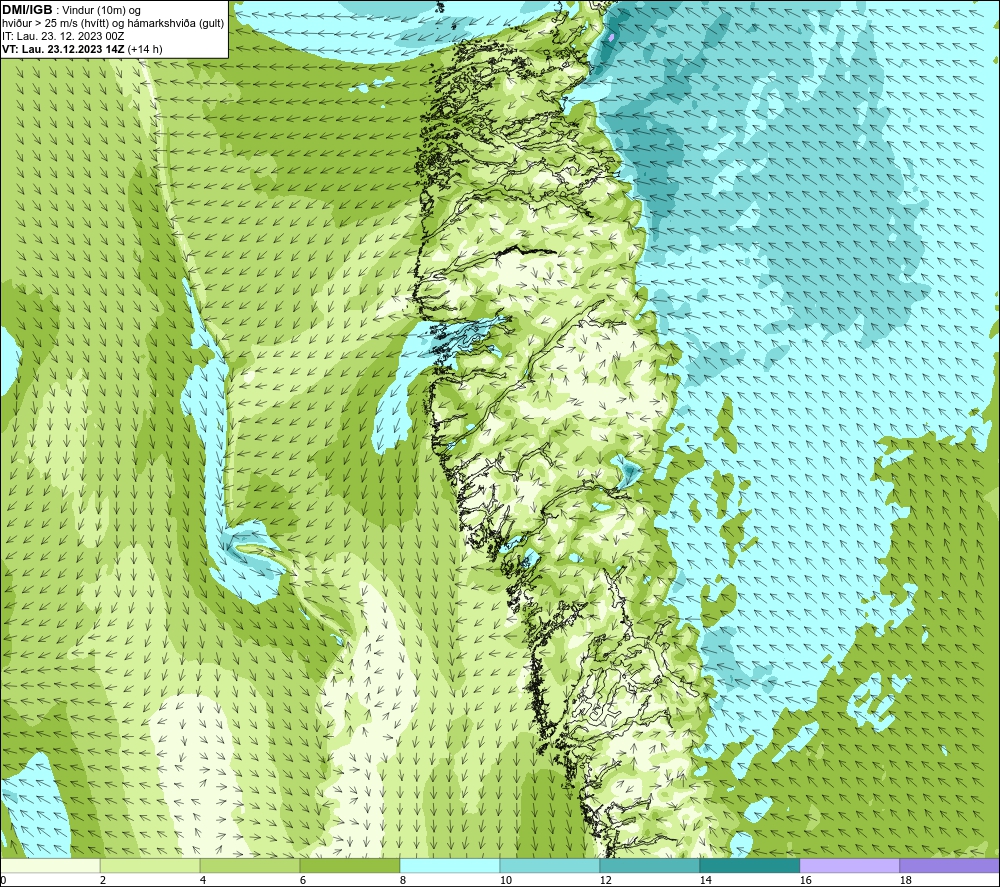Click the 16–18 m/s lavender swatch
Viewport: 1000px width, 887px height.
click(x=849, y=865)
